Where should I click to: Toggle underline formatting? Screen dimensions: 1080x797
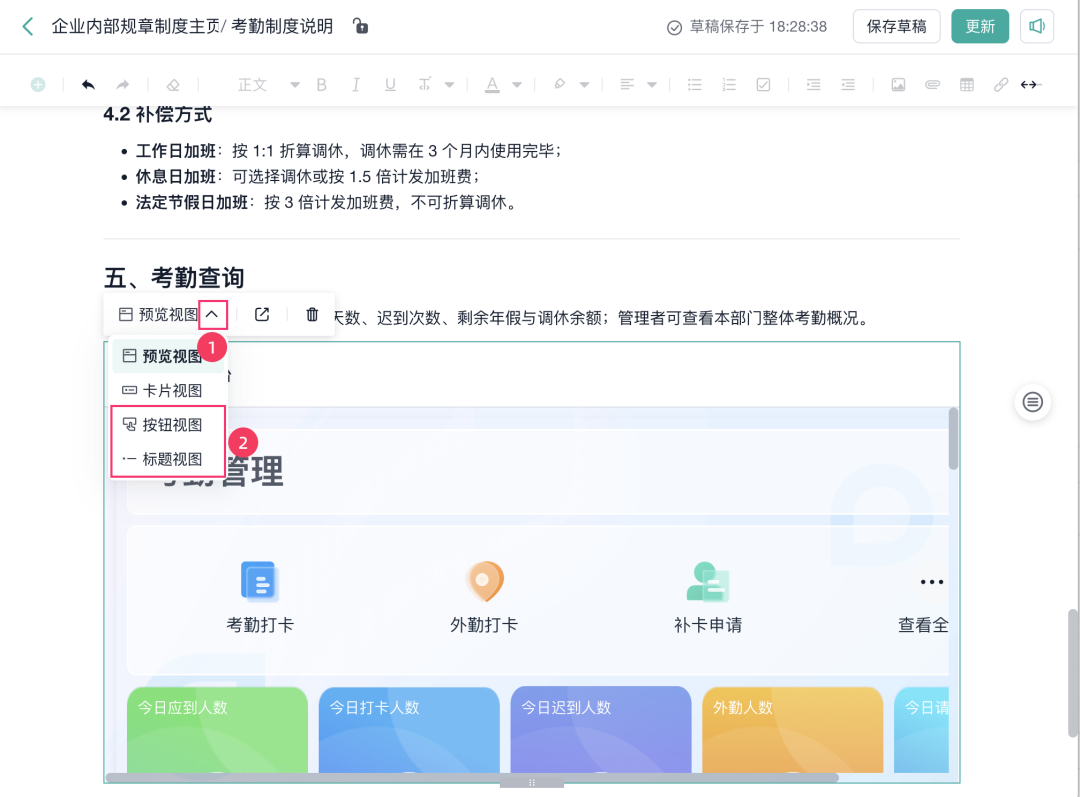pos(390,85)
